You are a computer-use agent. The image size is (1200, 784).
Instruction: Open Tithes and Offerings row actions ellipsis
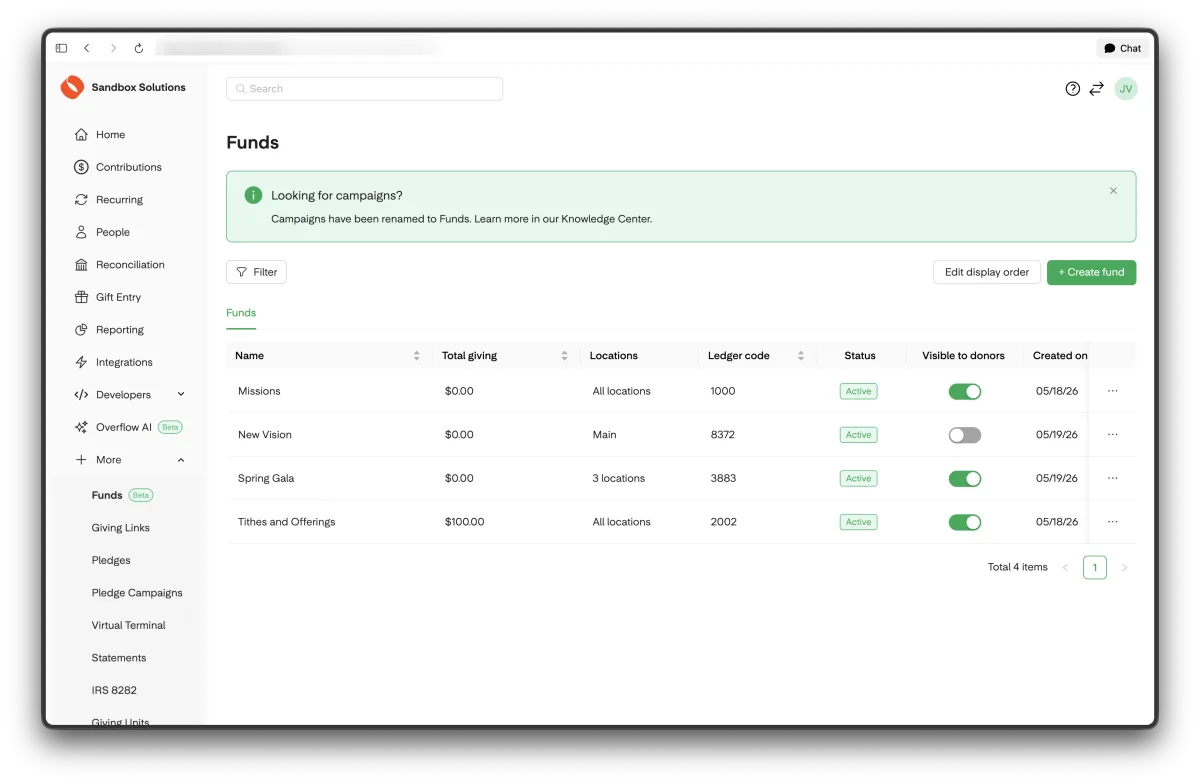point(1113,522)
